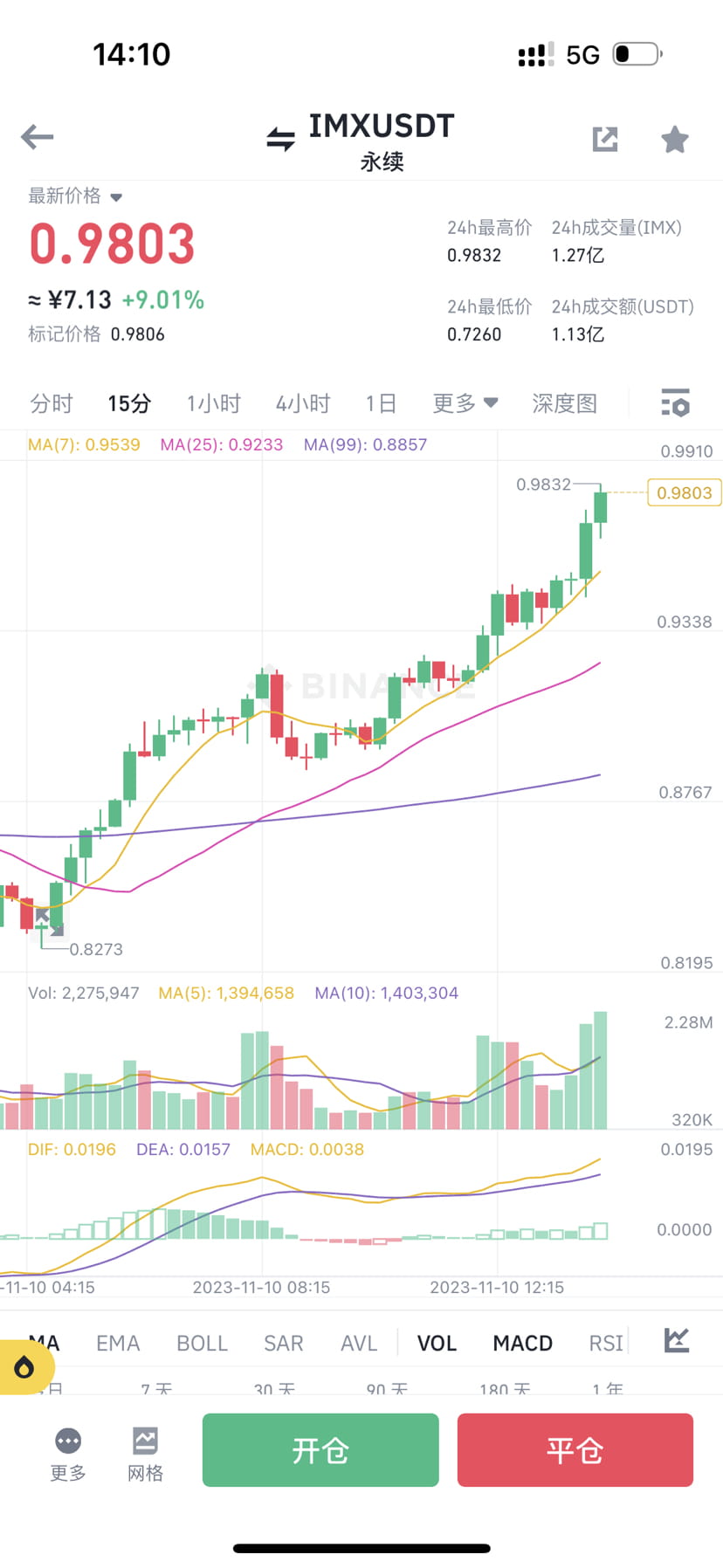Select the 15分 timeframe

tap(128, 402)
